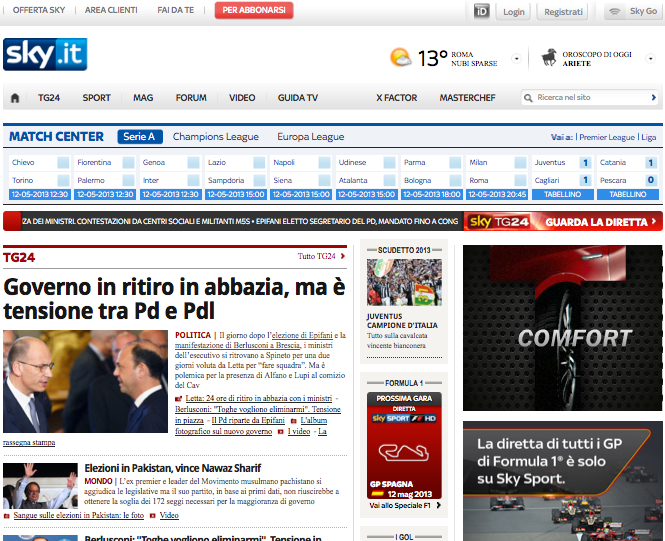
Task: Click the home icon in the navigation bar
Action: [x=15, y=98]
